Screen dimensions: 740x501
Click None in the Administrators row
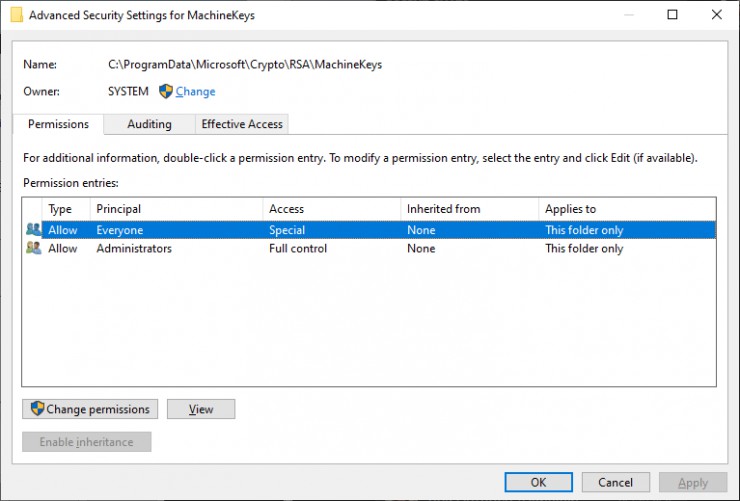coord(421,249)
